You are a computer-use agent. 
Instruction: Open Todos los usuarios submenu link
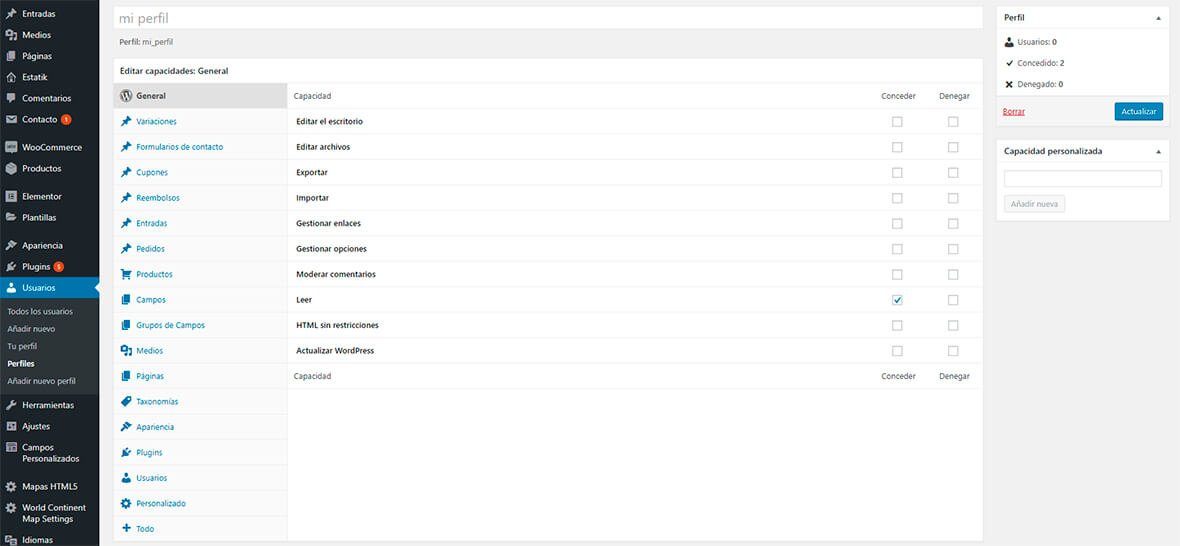40,311
